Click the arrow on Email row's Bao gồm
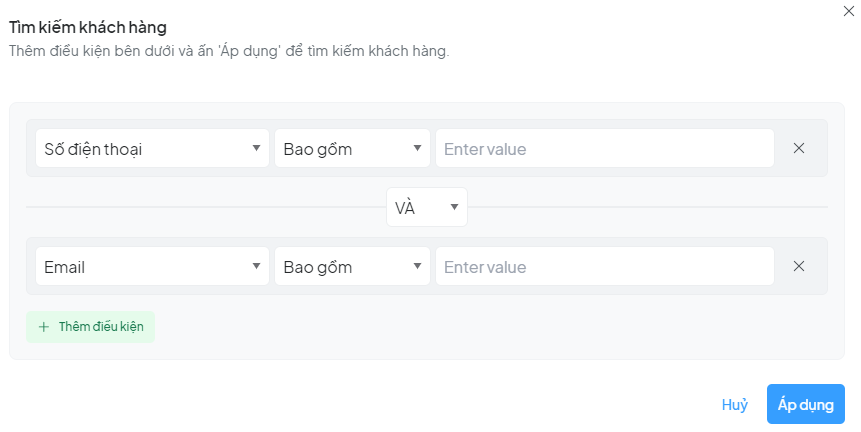This screenshot has width=861, height=432. click(417, 266)
